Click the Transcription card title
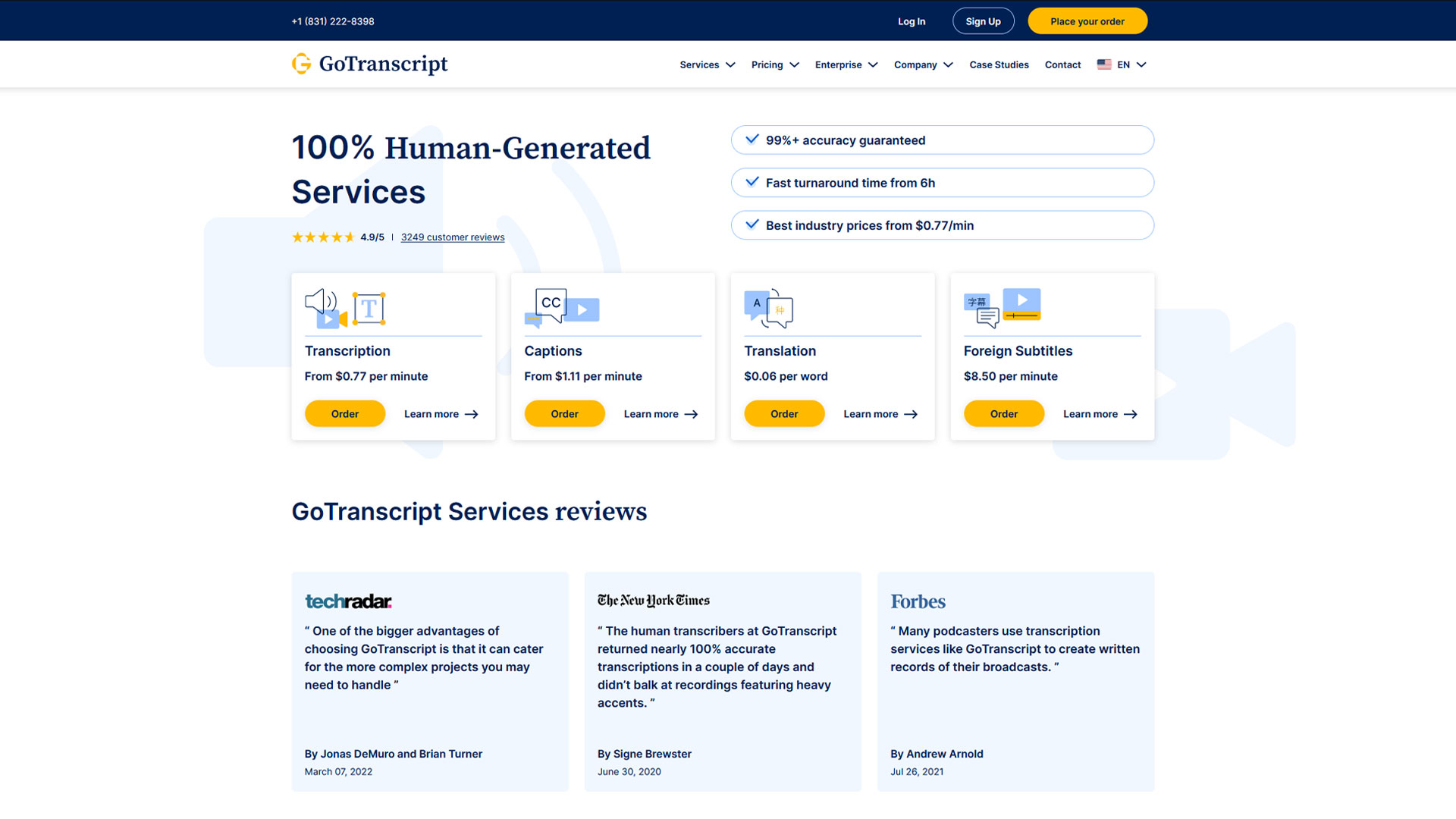 pyautogui.click(x=347, y=351)
